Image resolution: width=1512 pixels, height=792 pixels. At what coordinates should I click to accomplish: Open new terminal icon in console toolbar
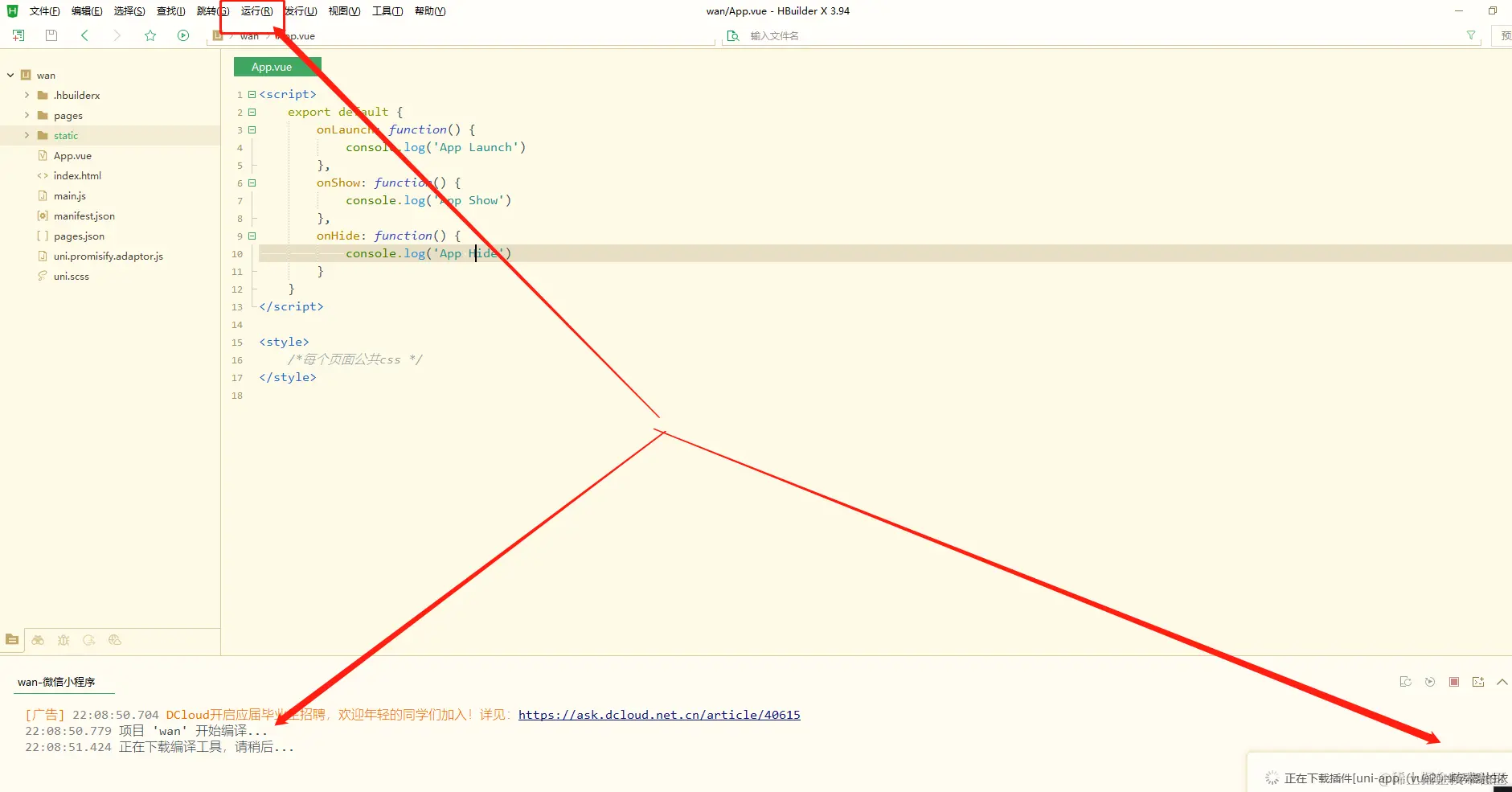(x=1478, y=682)
